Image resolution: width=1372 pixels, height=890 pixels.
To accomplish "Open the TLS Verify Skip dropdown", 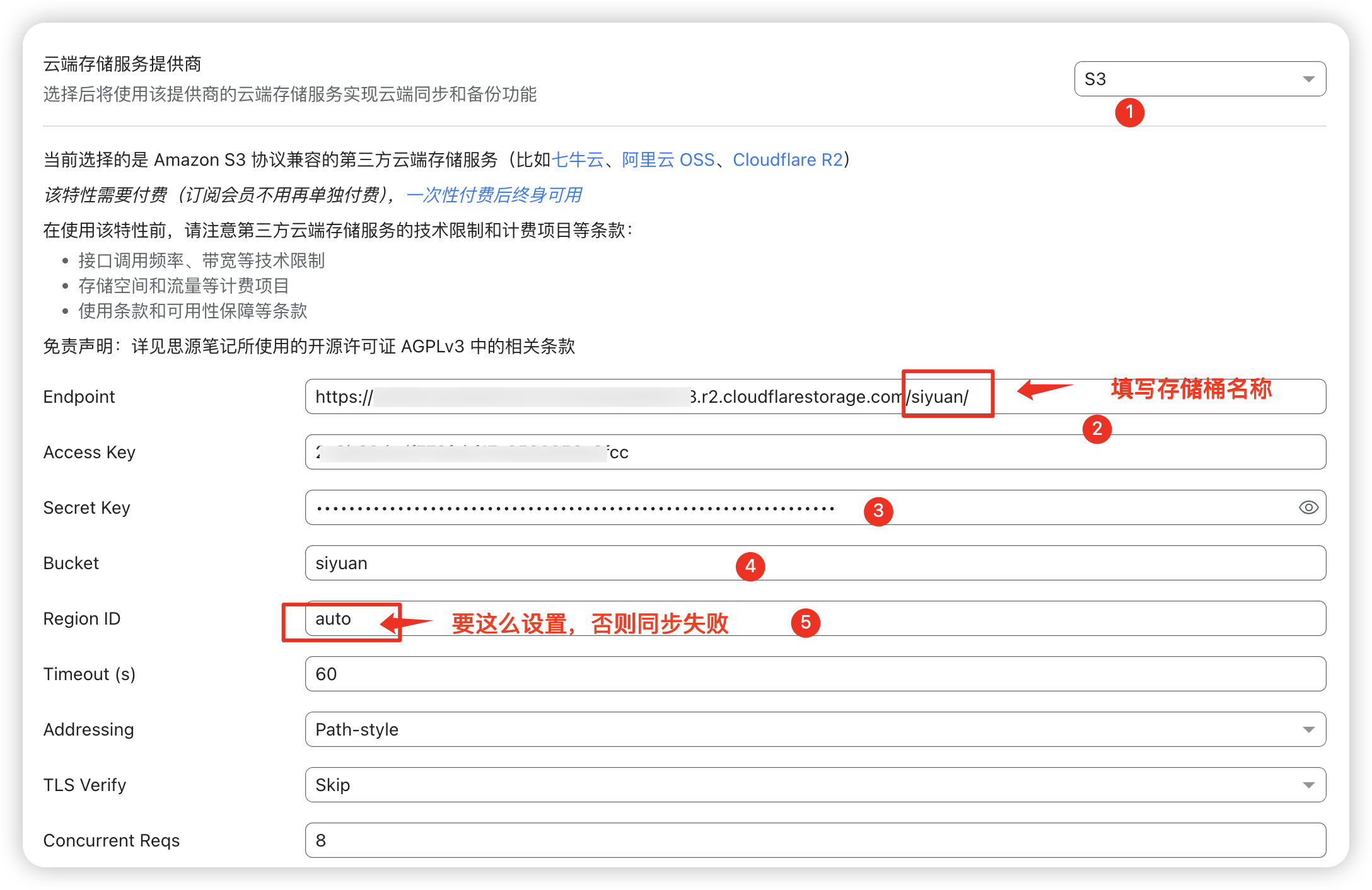I will (x=815, y=785).
